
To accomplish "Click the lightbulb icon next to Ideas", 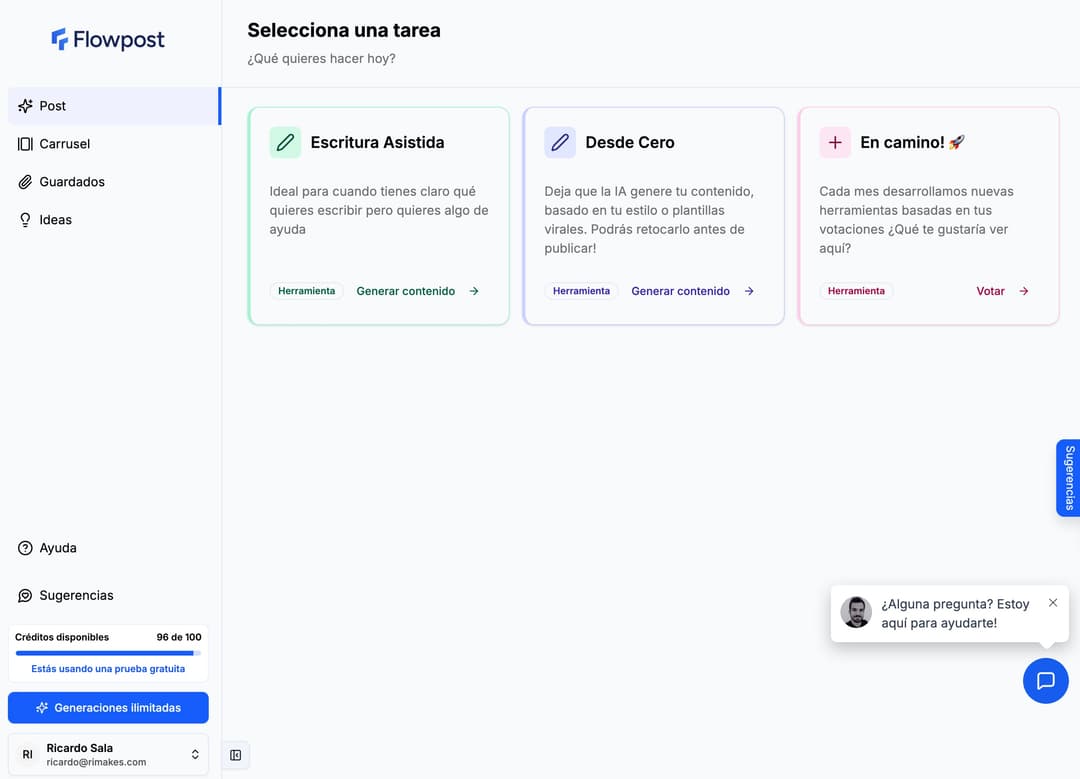I will tap(25, 220).
